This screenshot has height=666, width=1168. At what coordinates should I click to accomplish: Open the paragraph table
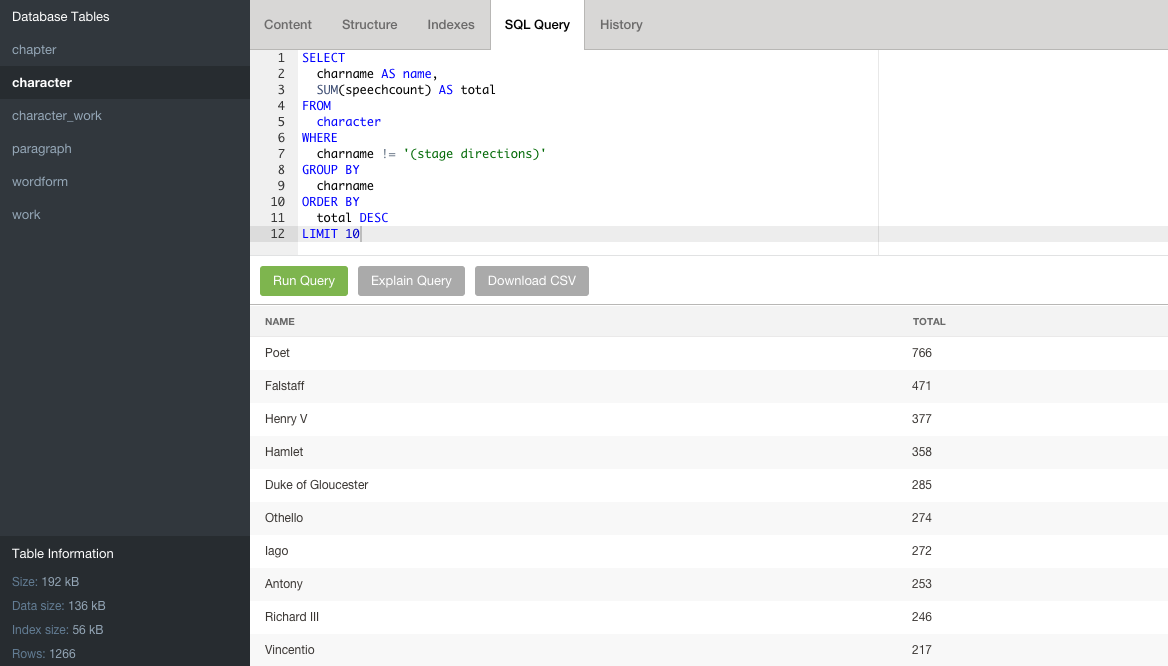(42, 149)
